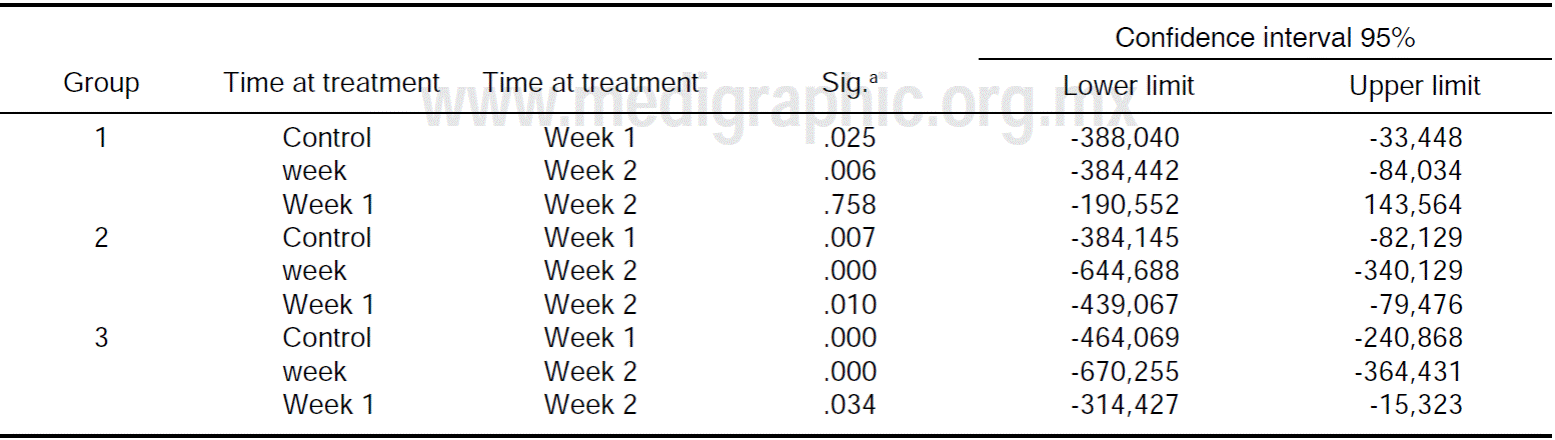Select the -340,129 upper limit cell
The image size is (1555, 440).
click(1408, 271)
